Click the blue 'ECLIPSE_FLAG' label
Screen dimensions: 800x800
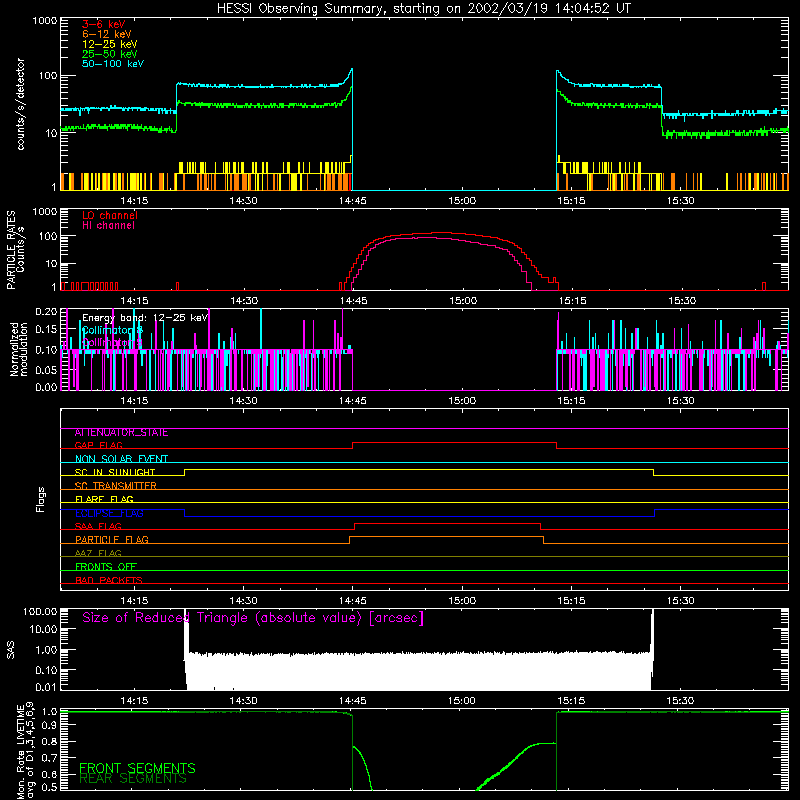click(109, 513)
